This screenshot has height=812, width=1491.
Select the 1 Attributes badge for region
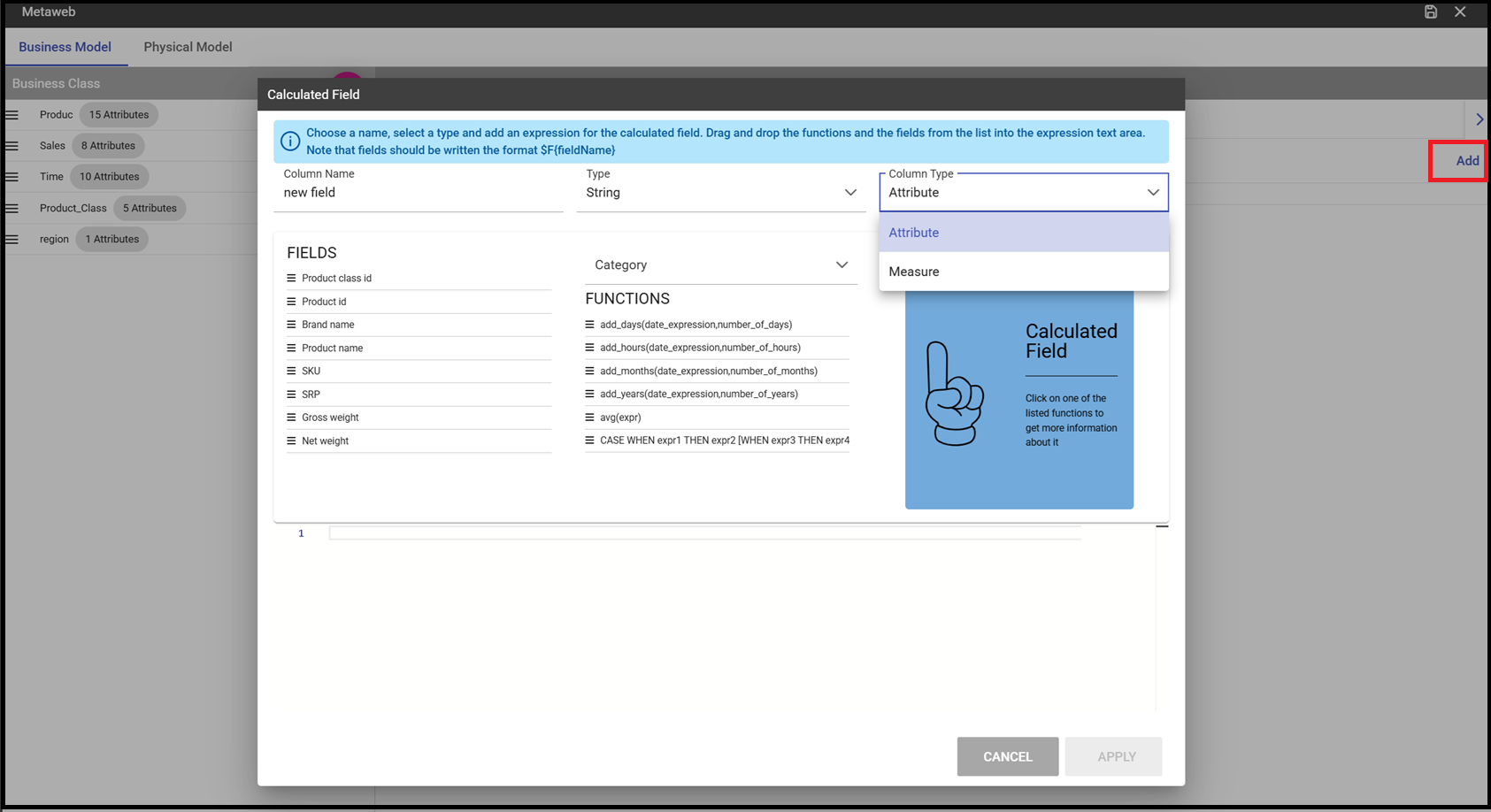[111, 240]
